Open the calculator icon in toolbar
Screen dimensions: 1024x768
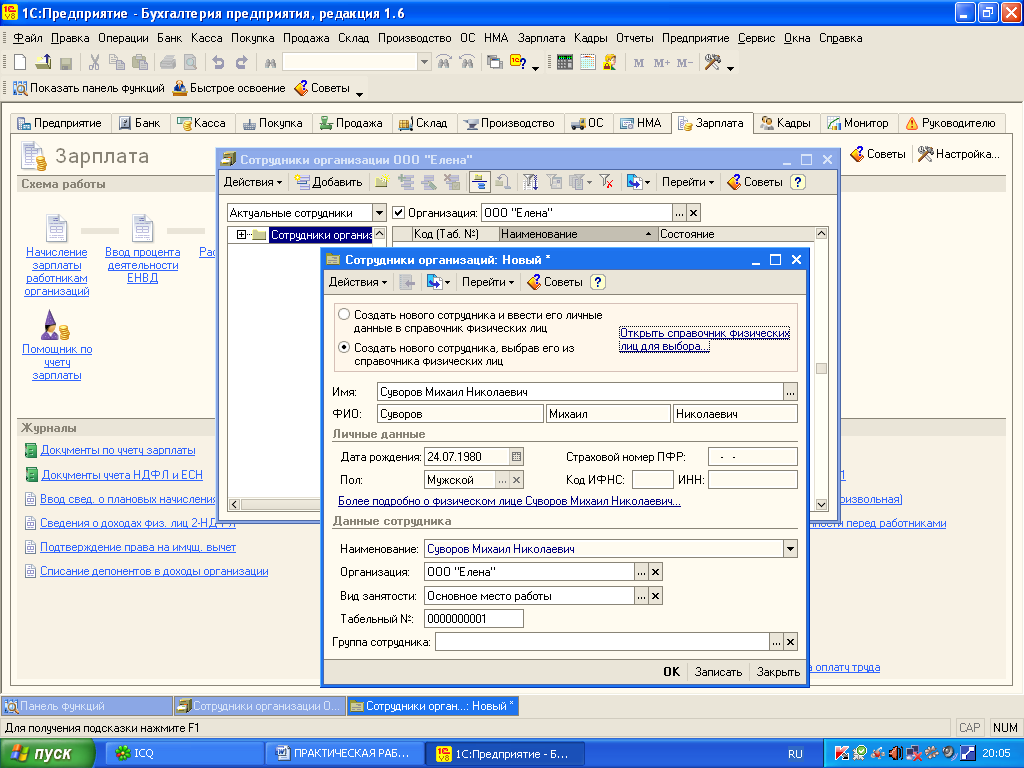tap(565, 63)
